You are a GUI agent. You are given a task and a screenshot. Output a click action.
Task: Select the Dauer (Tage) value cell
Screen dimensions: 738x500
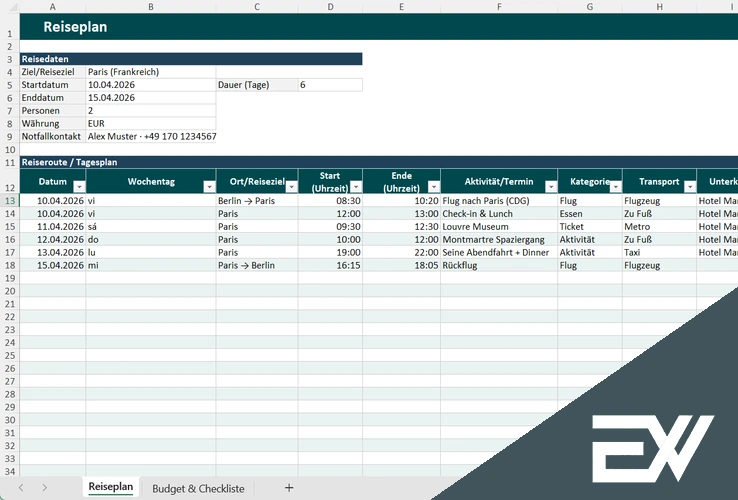(x=329, y=85)
